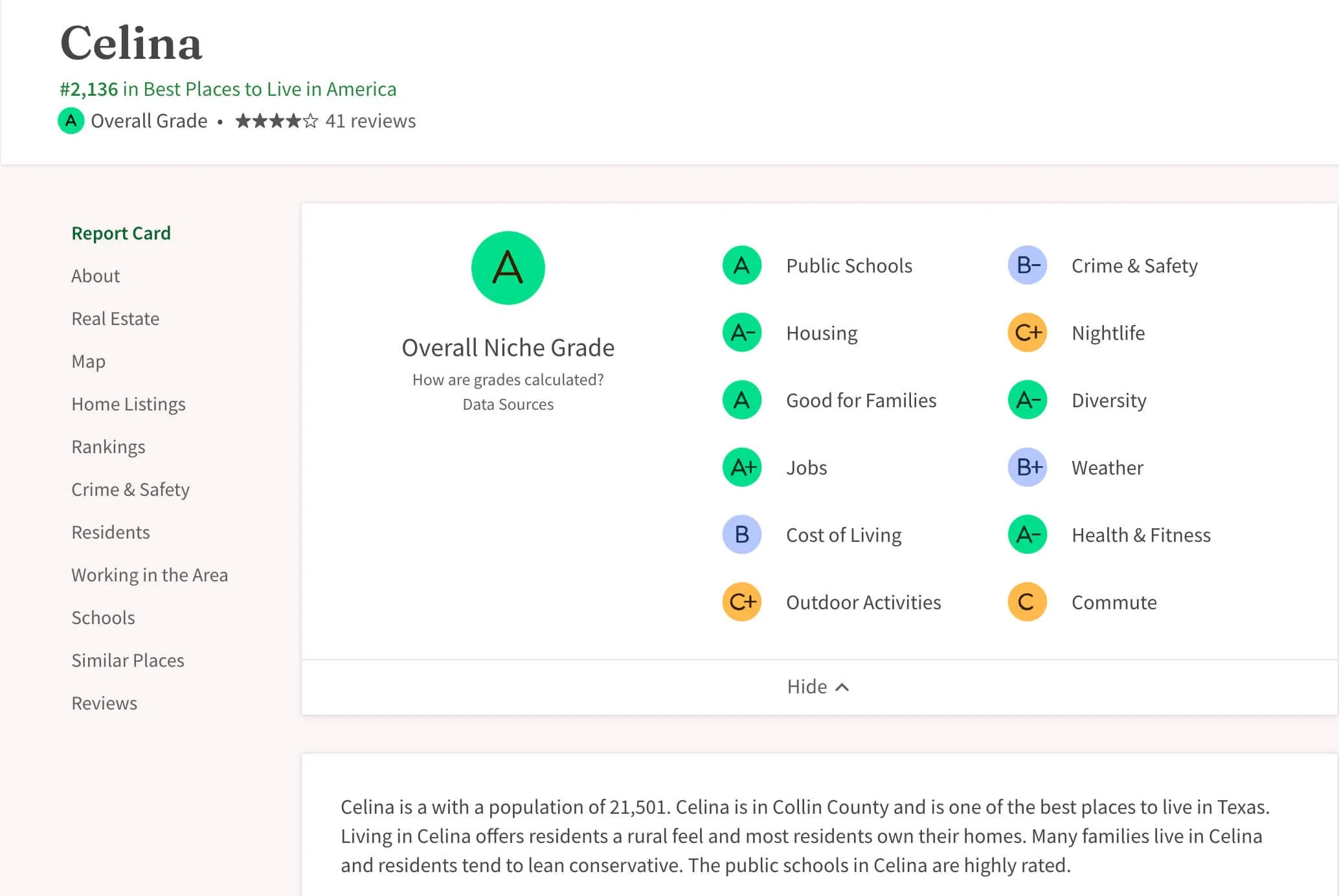Click the A grade badge for Public Schools
Image resolution: width=1339 pixels, height=896 pixels.
pos(741,265)
